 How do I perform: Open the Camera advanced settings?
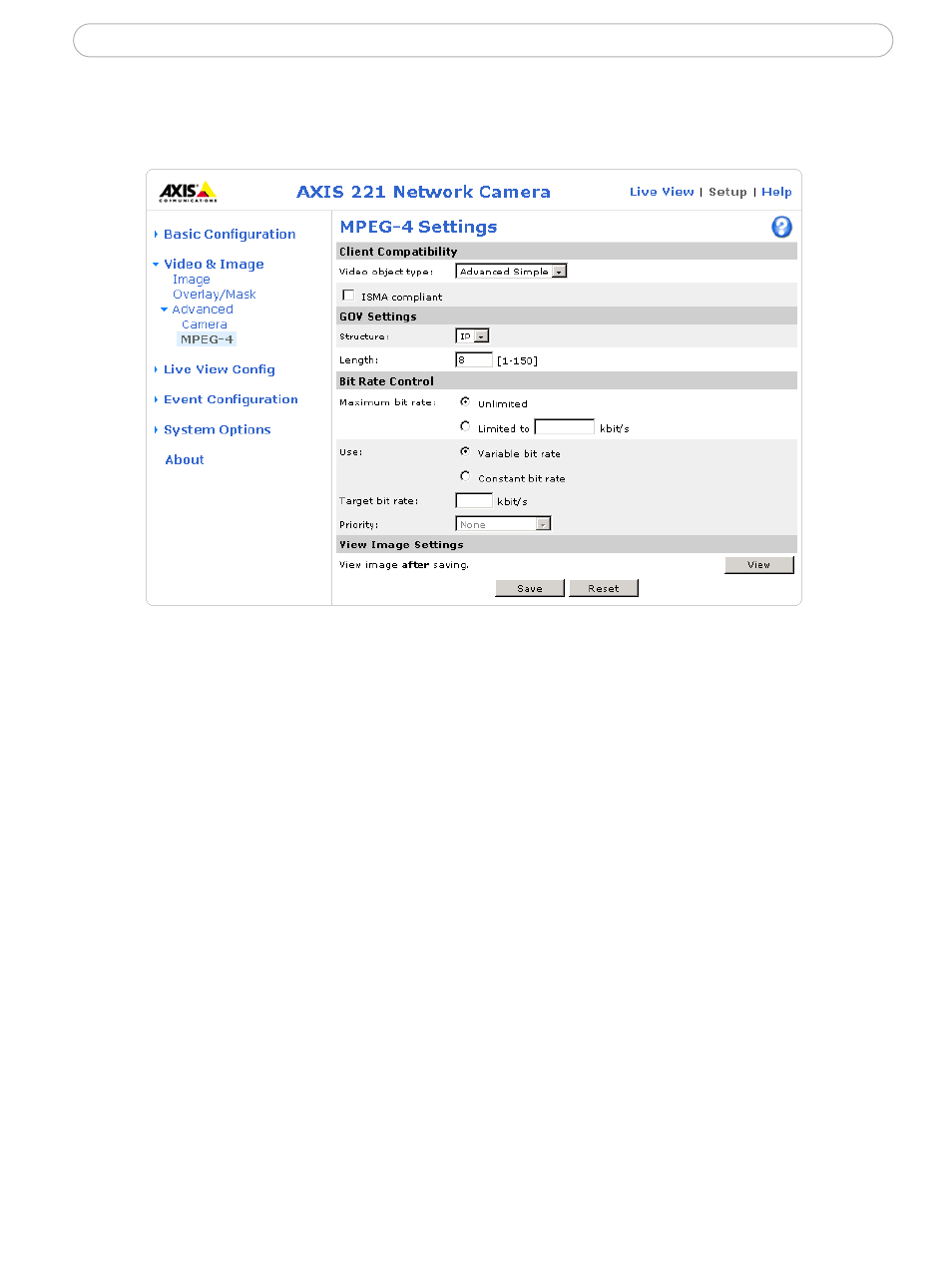click(205, 324)
